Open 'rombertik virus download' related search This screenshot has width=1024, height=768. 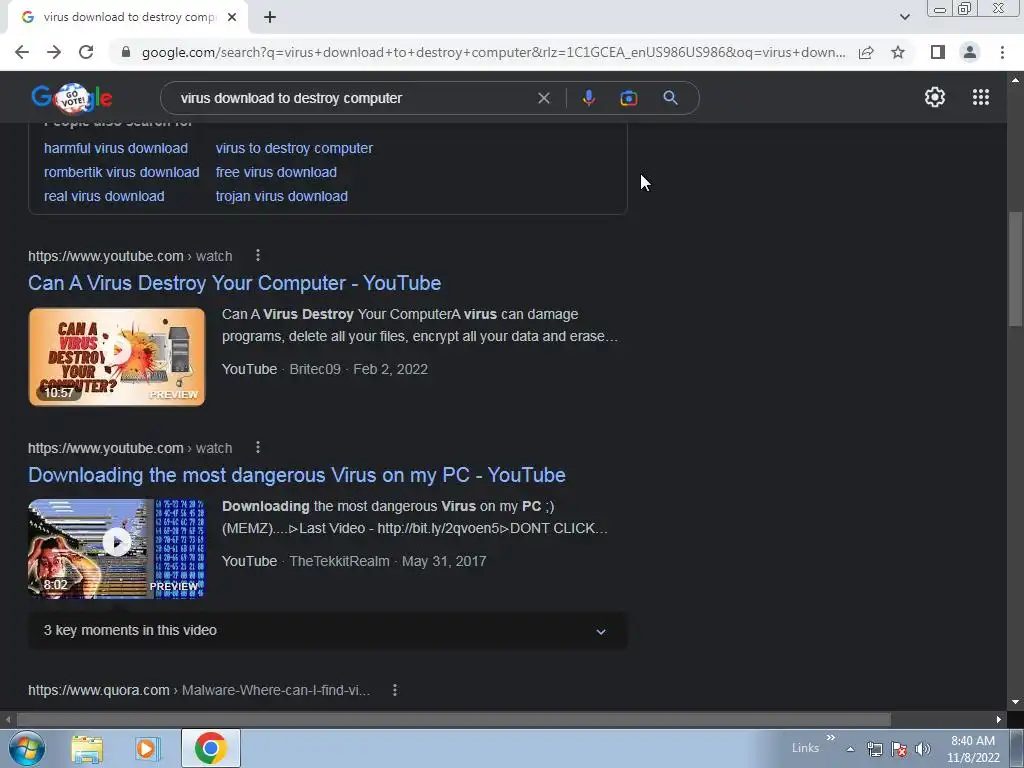[121, 172]
